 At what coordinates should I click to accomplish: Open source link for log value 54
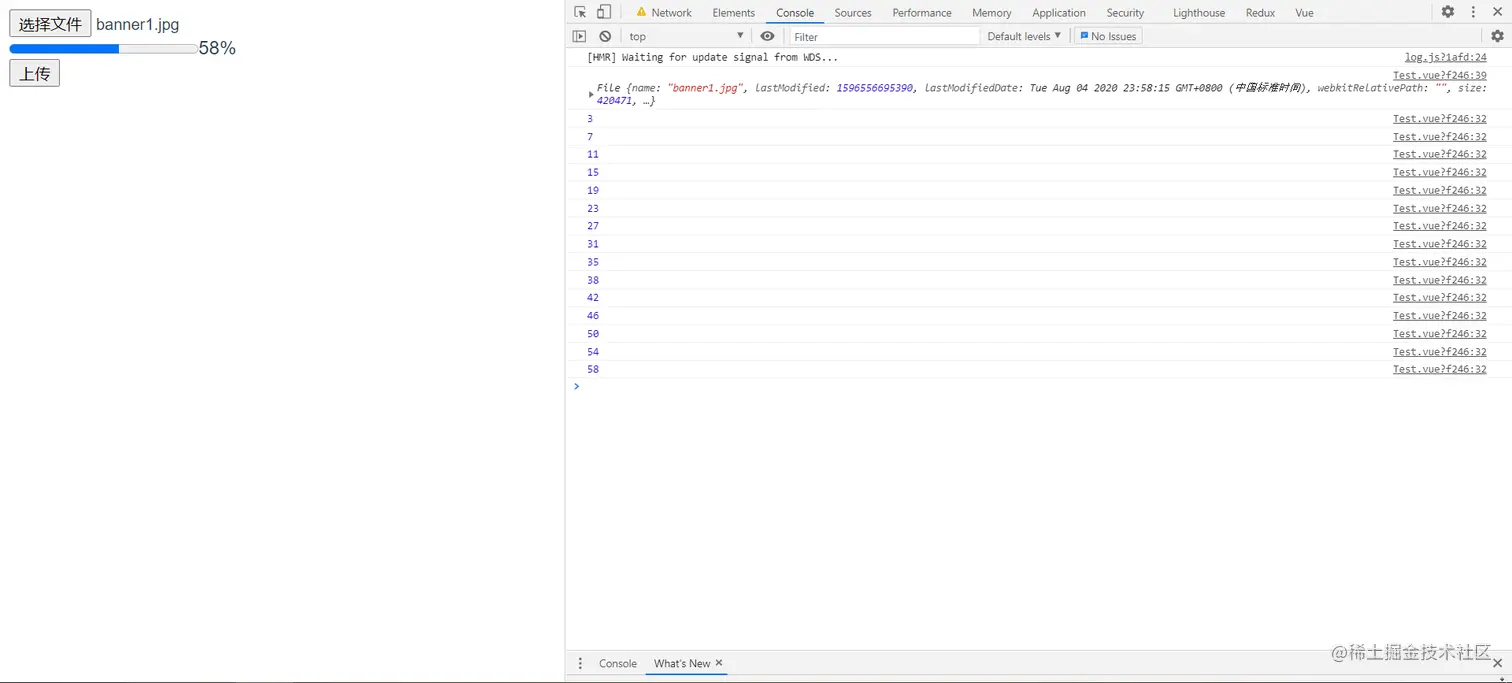tap(1439, 351)
